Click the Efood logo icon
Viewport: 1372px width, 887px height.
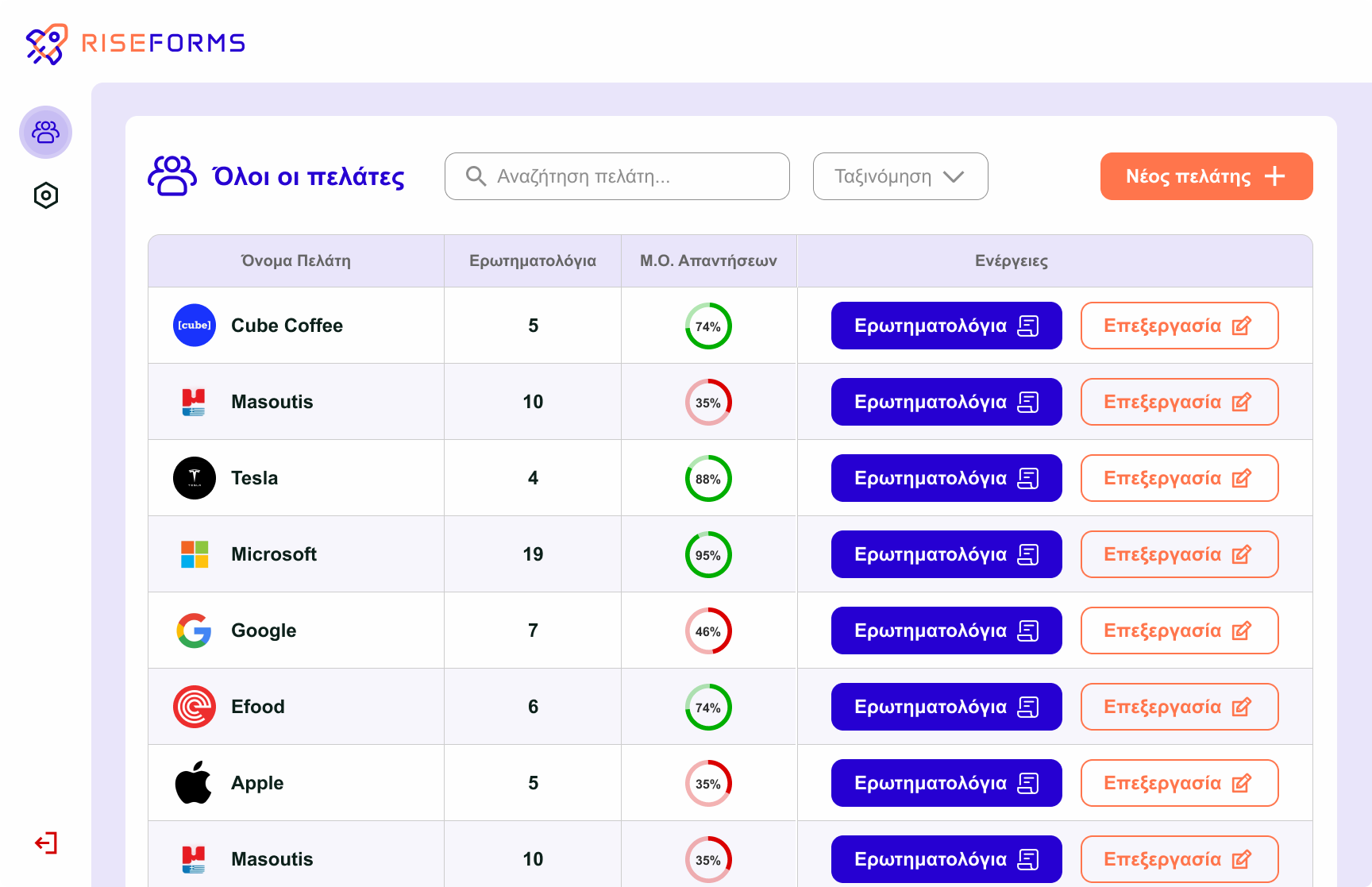(195, 707)
